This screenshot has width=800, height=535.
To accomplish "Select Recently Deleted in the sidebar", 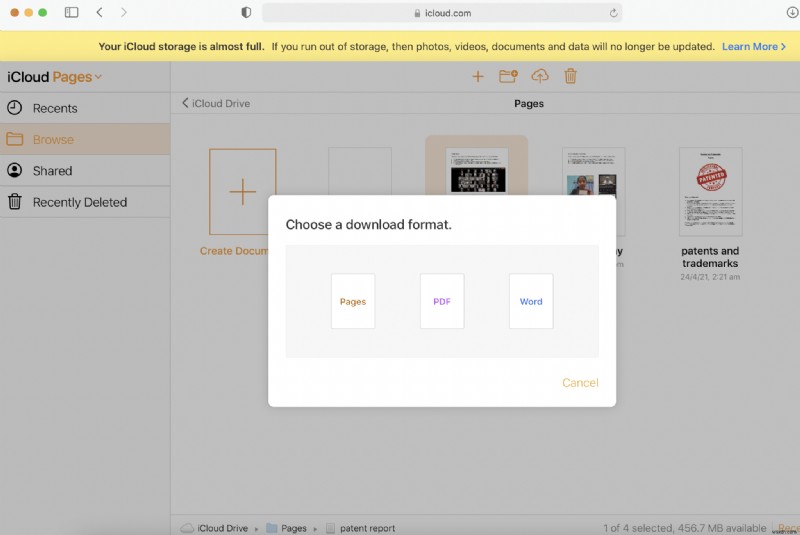I will pos(85,202).
